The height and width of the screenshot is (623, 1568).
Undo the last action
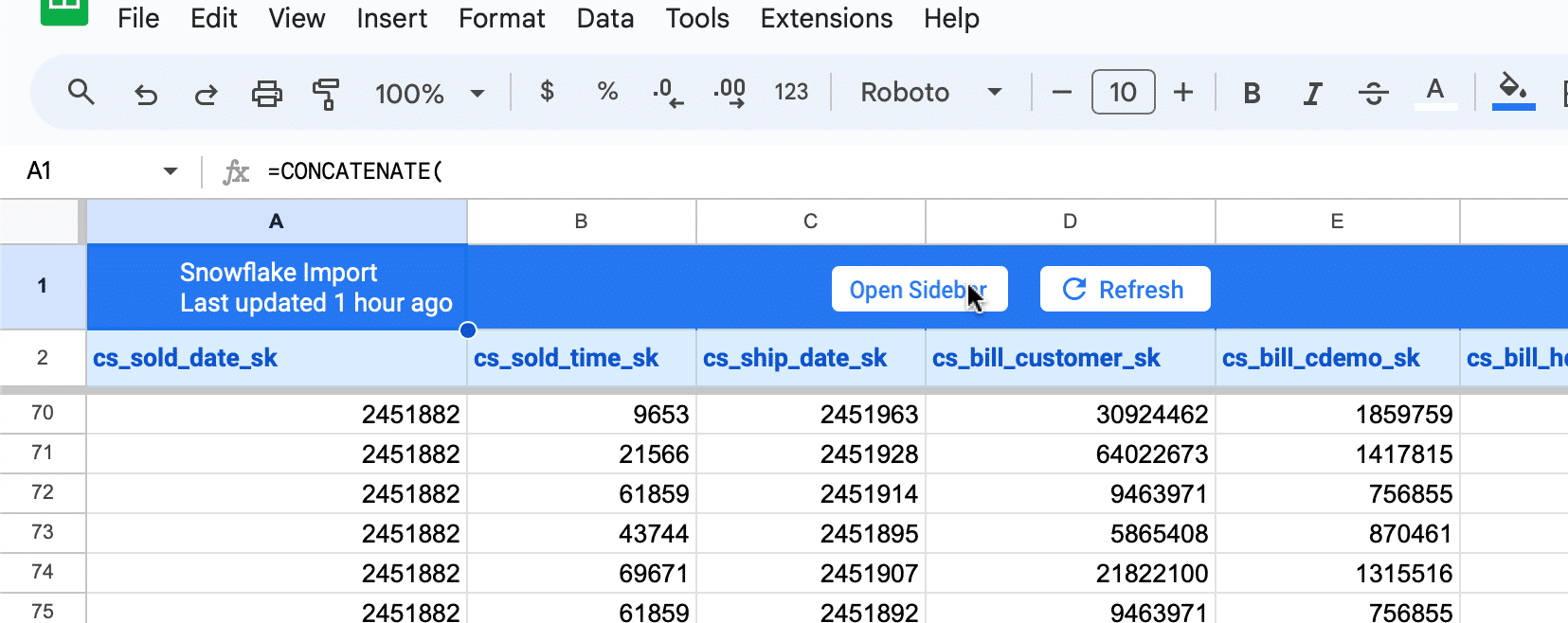(x=146, y=93)
